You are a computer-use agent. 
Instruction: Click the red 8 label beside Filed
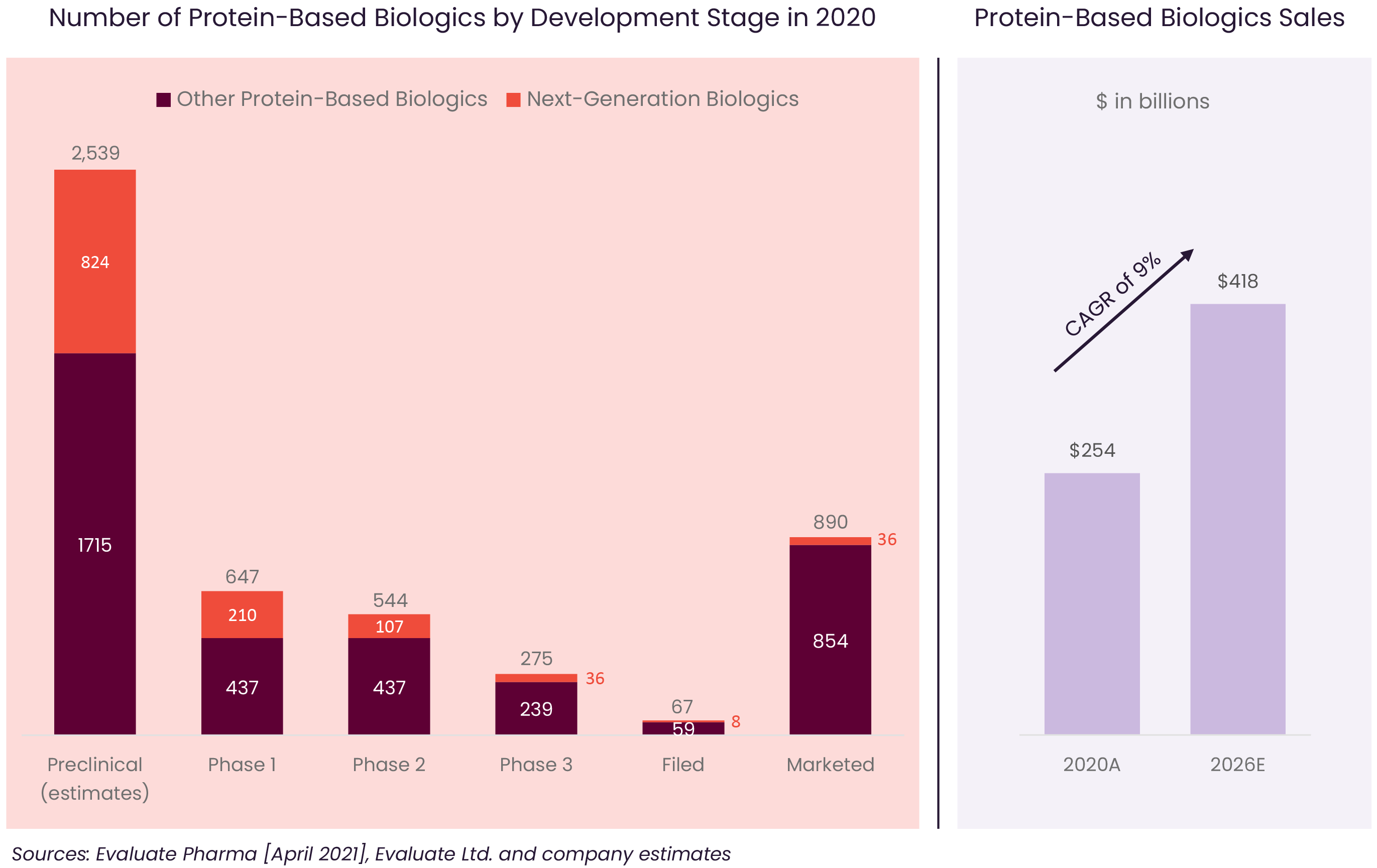click(x=735, y=721)
